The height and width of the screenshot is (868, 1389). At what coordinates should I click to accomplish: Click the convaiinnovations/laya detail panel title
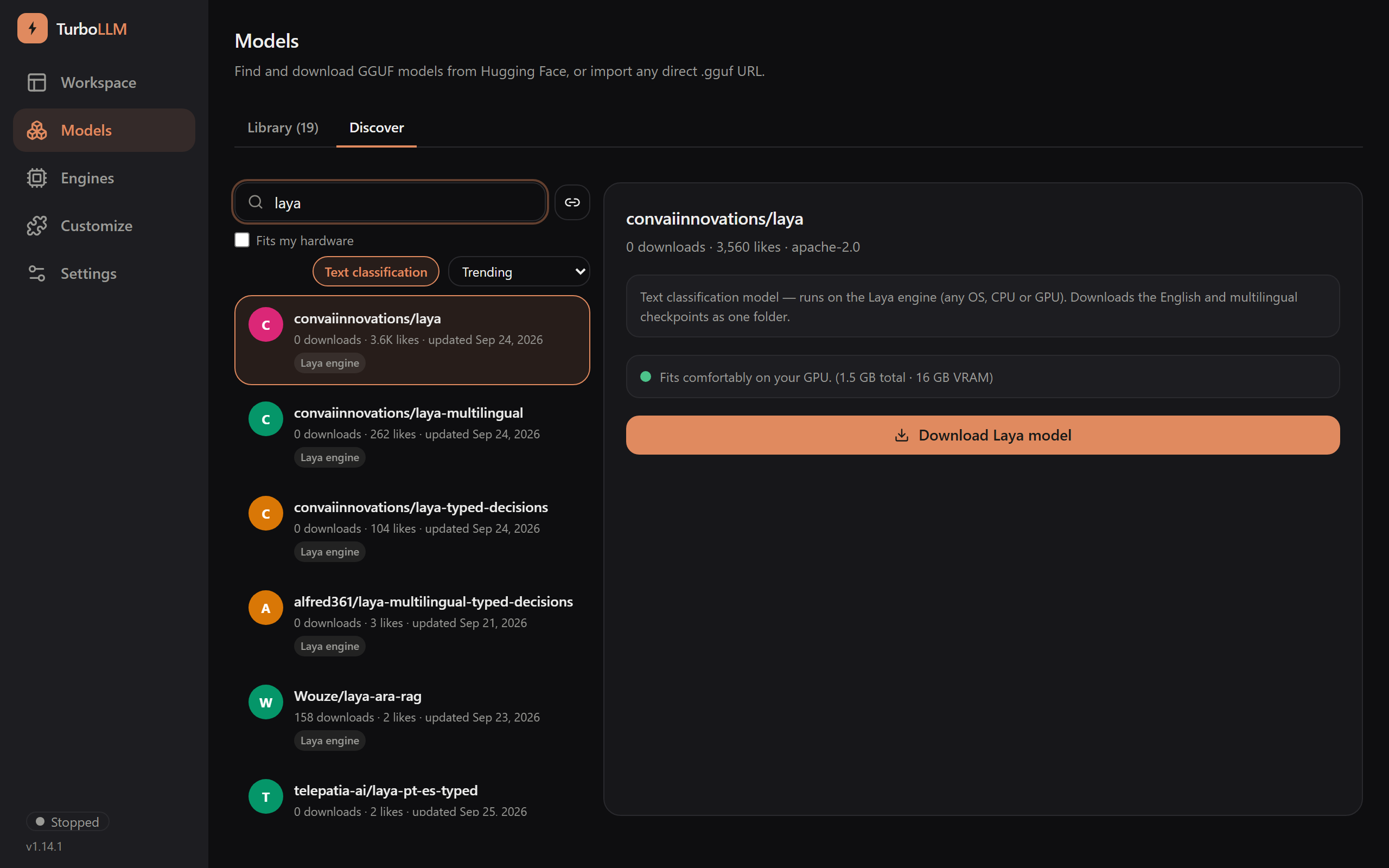(714, 219)
